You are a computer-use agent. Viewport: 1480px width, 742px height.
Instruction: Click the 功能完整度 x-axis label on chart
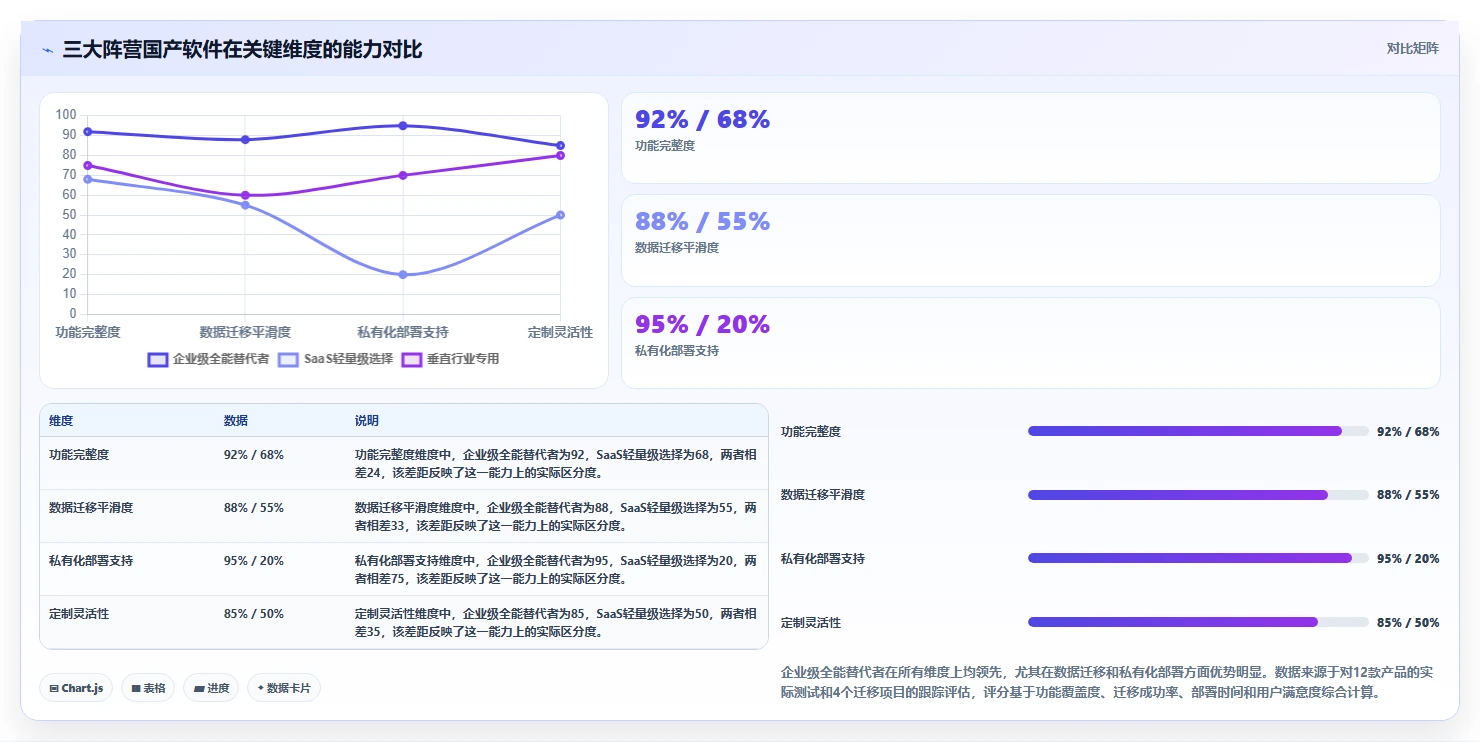click(x=88, y=332)
